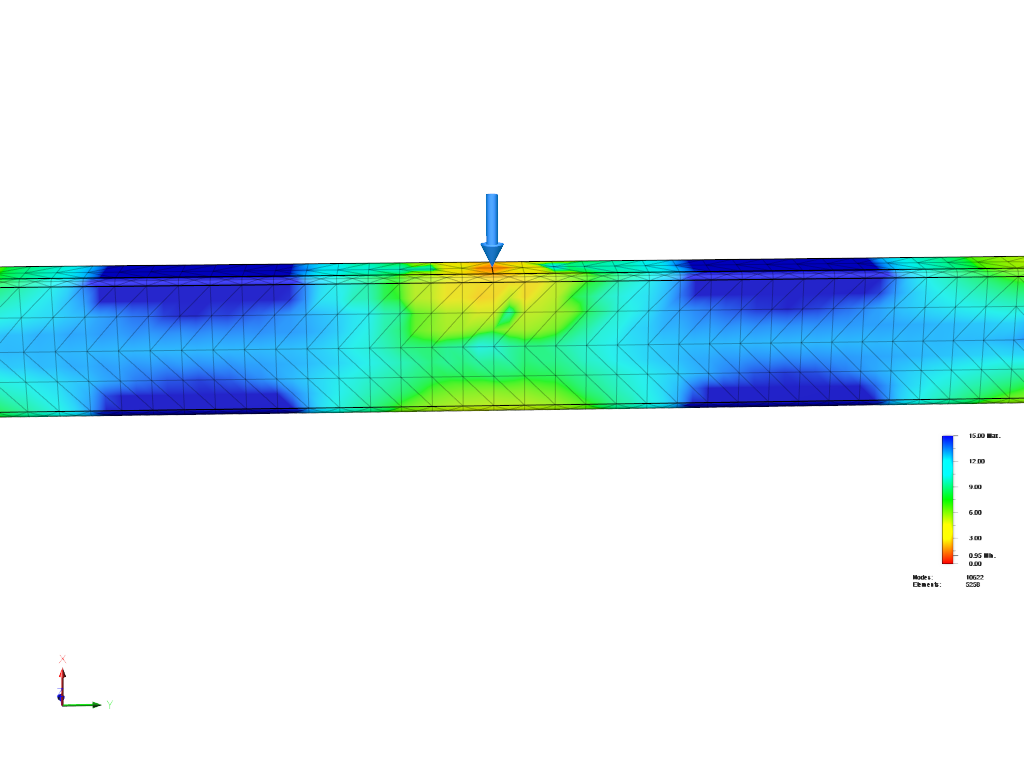Select the 3.00 legend tick value
Screen dimensions: 1024x768
click(975, 538)
